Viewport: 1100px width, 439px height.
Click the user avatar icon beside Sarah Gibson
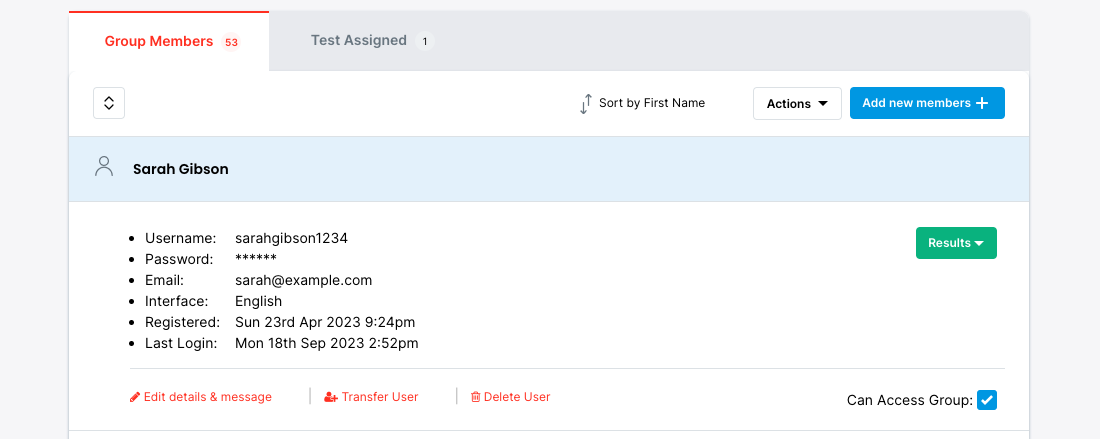(x=103, y=167)
